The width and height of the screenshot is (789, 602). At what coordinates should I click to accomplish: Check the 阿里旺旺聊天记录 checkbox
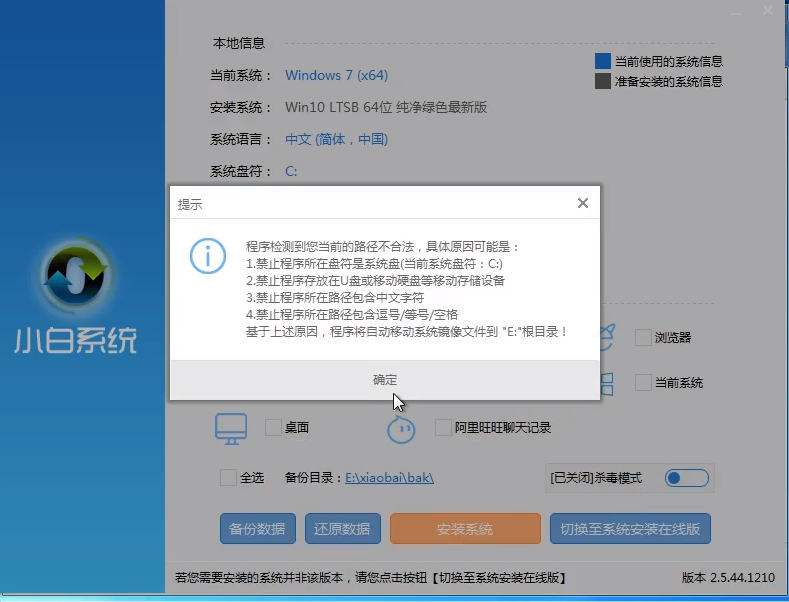coord(444,428)
